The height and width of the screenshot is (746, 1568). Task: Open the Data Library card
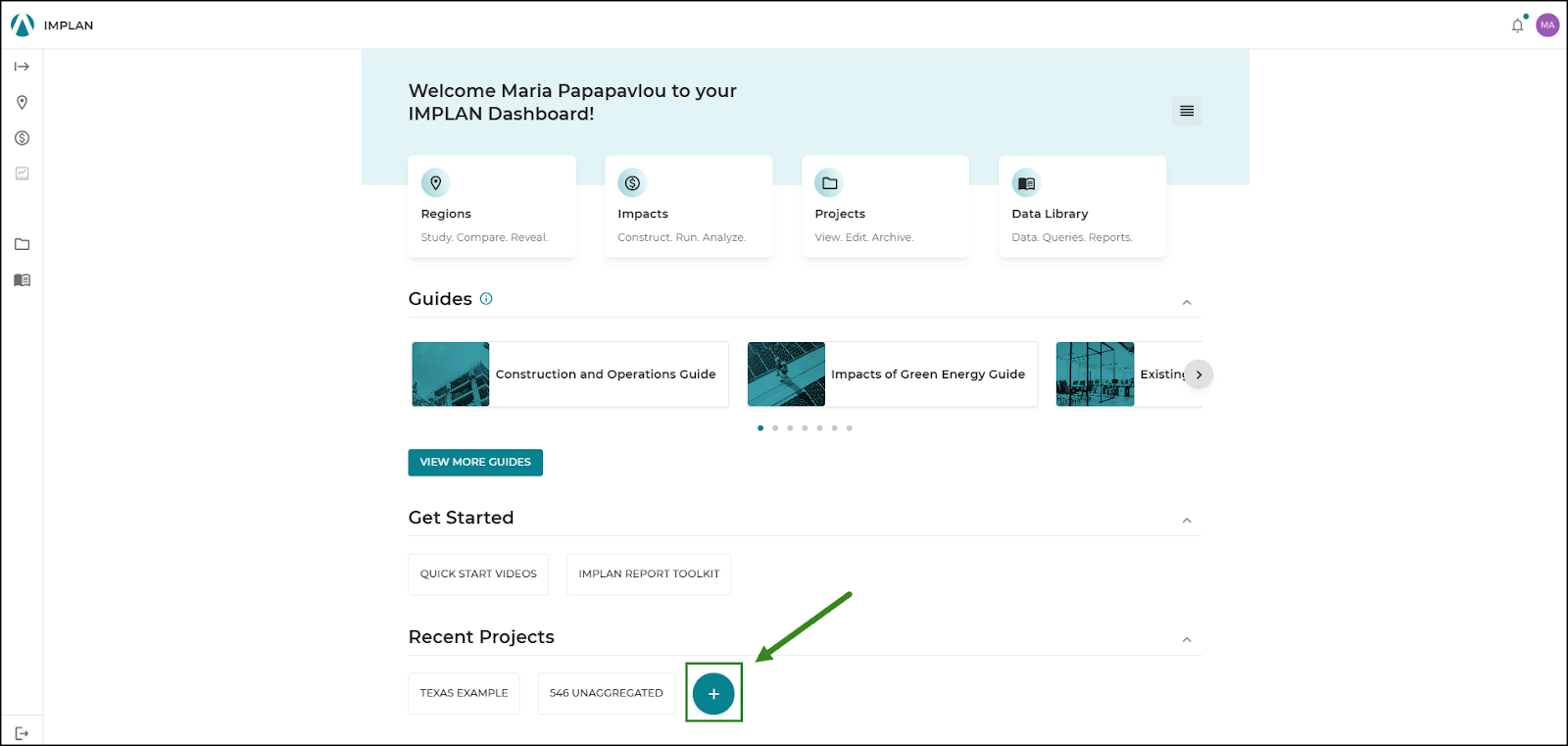click(1083, 207)
